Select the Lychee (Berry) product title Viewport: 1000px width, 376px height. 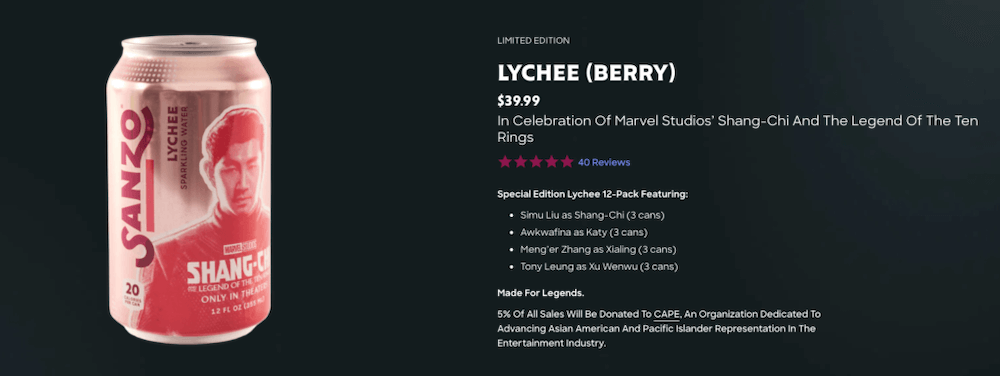pyautogui.click(x=586, y=73)
